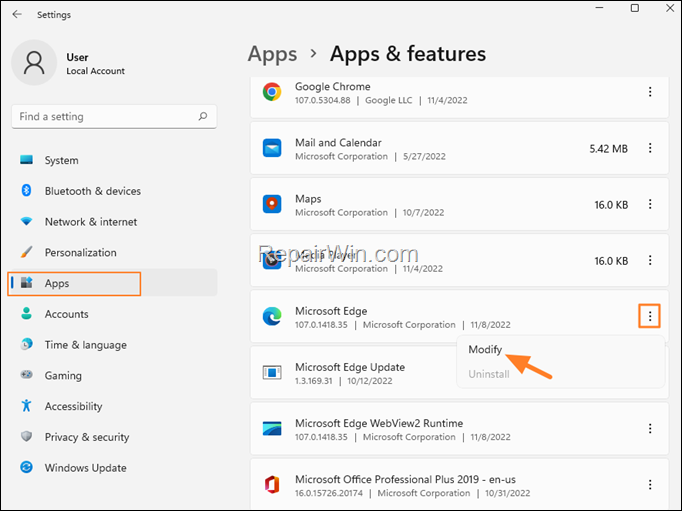Select the Microsoft Edge Update name
682x511 pixels.
pos(350,367)
